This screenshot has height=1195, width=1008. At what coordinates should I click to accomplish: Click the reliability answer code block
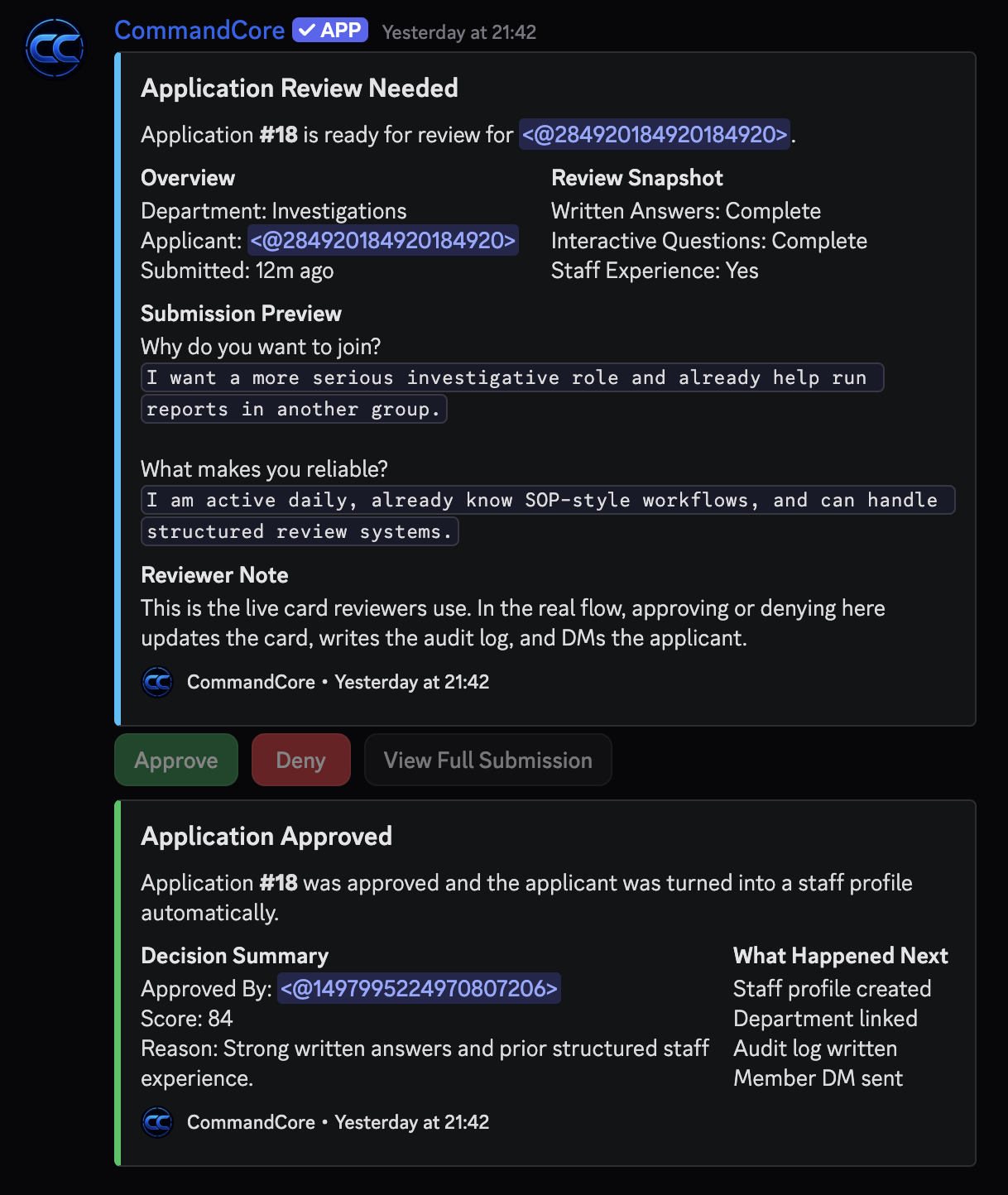(546, 500)
